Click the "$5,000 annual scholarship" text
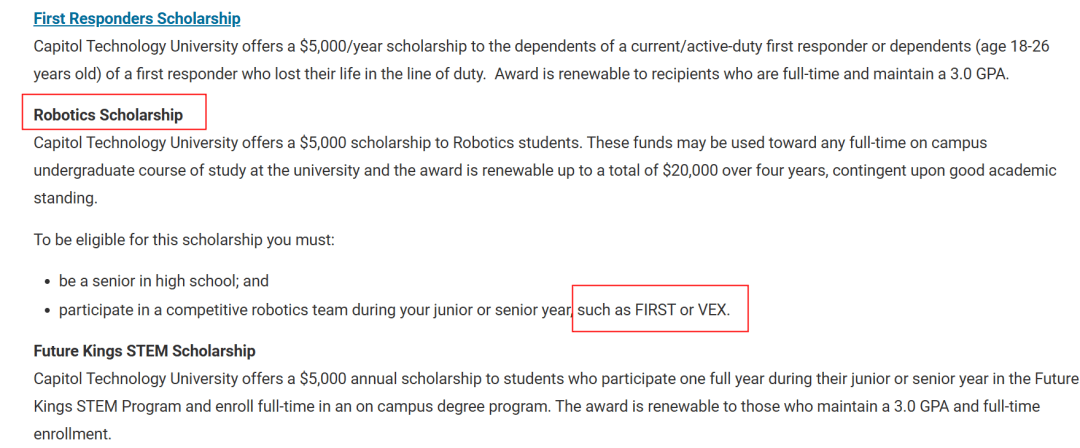Viewport: 1080px width, 448px height. (x=386, y=379)
